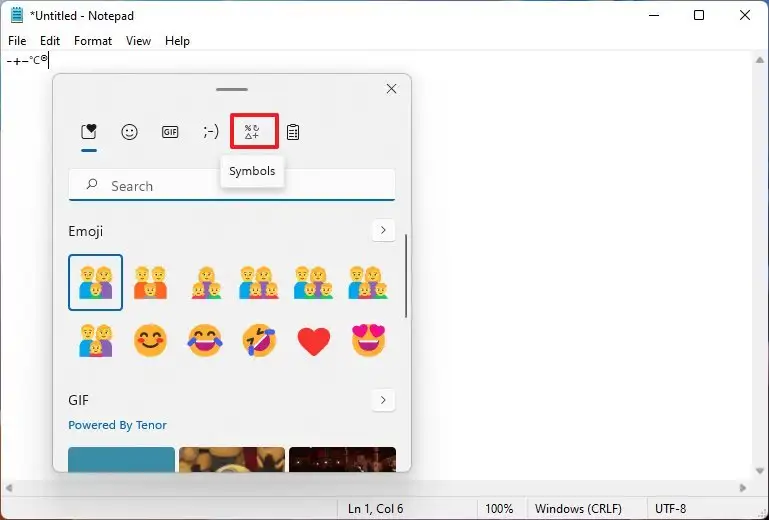This screenshot has height=520, width=769.
Task: Insert the red heart emoji
Action: coord(314,340)
